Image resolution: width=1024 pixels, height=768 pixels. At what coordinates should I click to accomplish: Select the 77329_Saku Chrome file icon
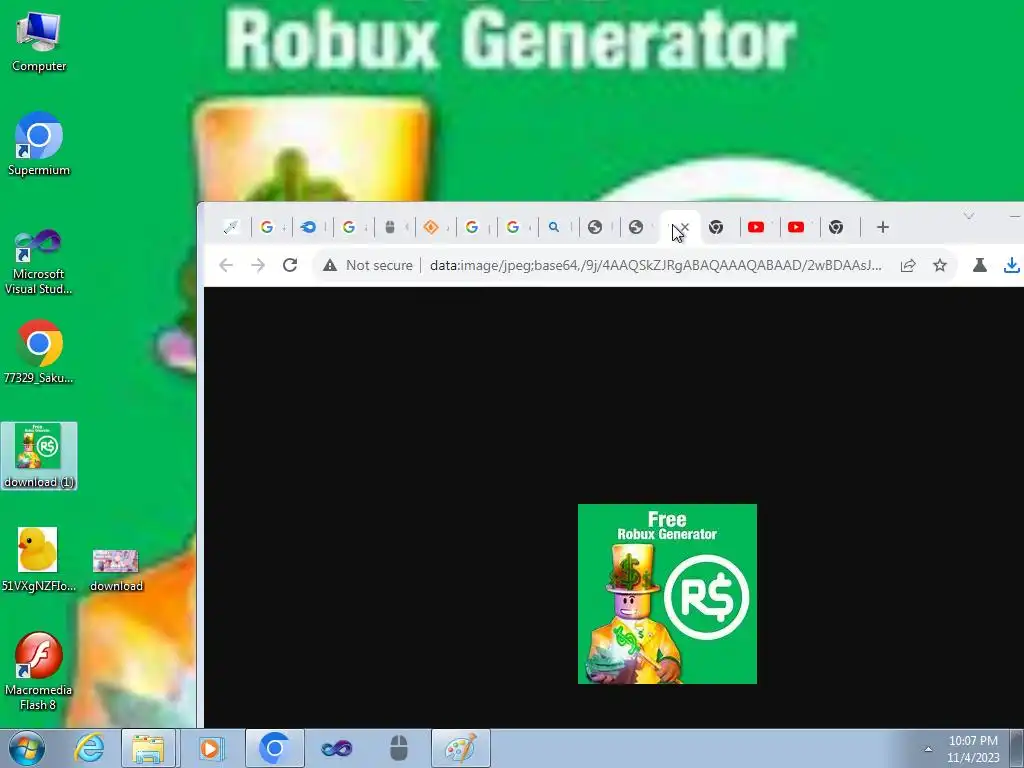39,352
